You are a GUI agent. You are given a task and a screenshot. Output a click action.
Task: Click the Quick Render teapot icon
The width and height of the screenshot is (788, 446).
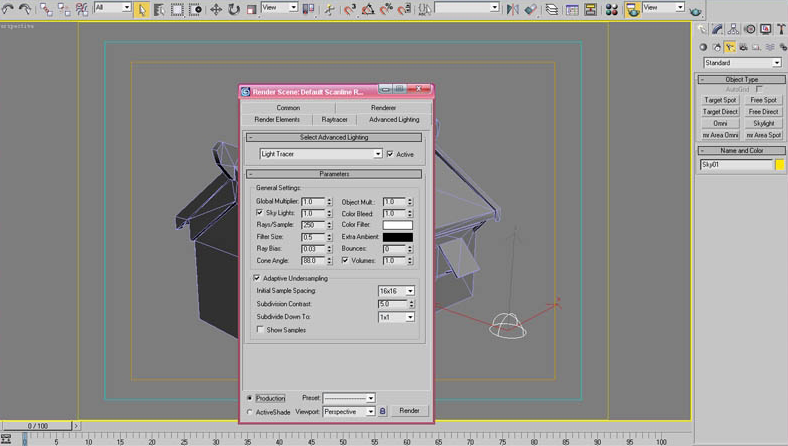(x=696, y=11)
